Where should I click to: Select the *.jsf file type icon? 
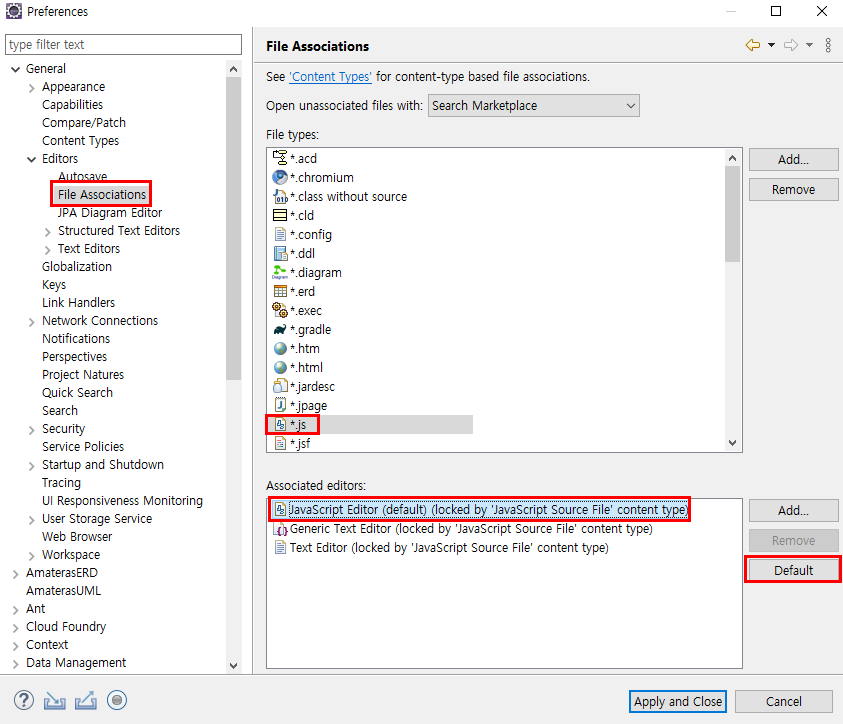pyautogui.click(x=280, y=443)
